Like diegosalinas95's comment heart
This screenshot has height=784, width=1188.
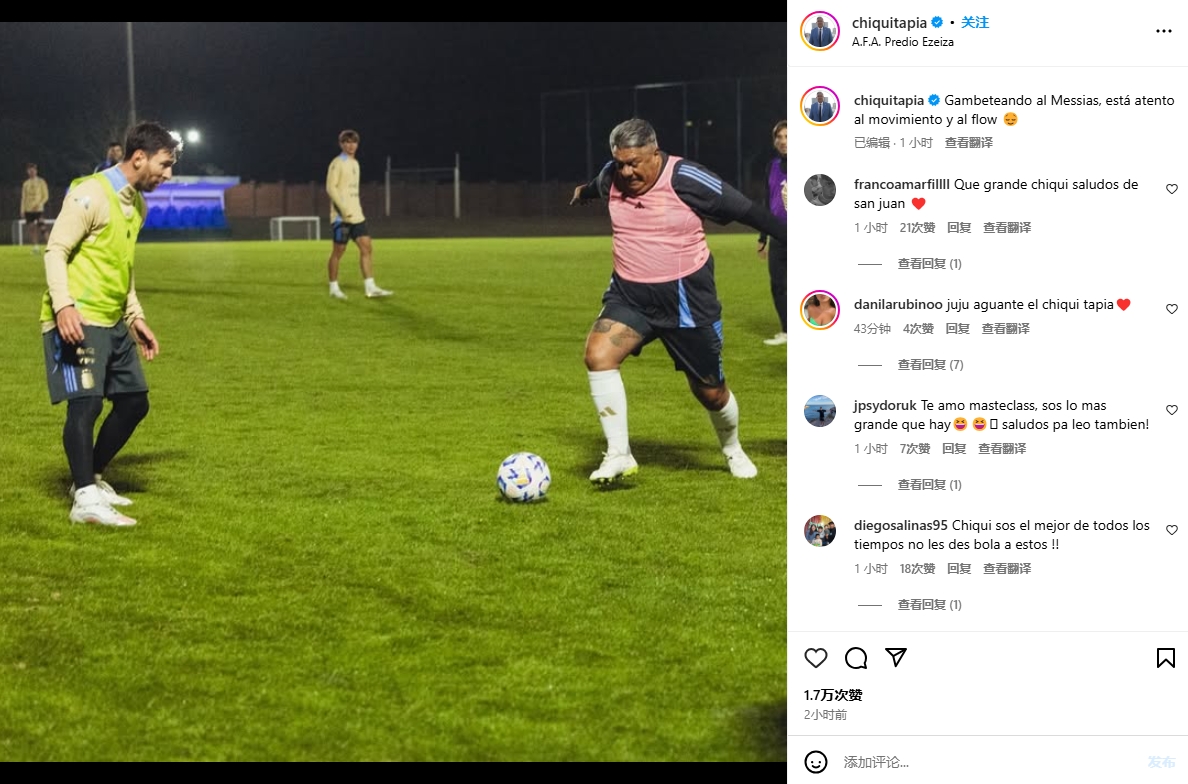coord(1172,530)
